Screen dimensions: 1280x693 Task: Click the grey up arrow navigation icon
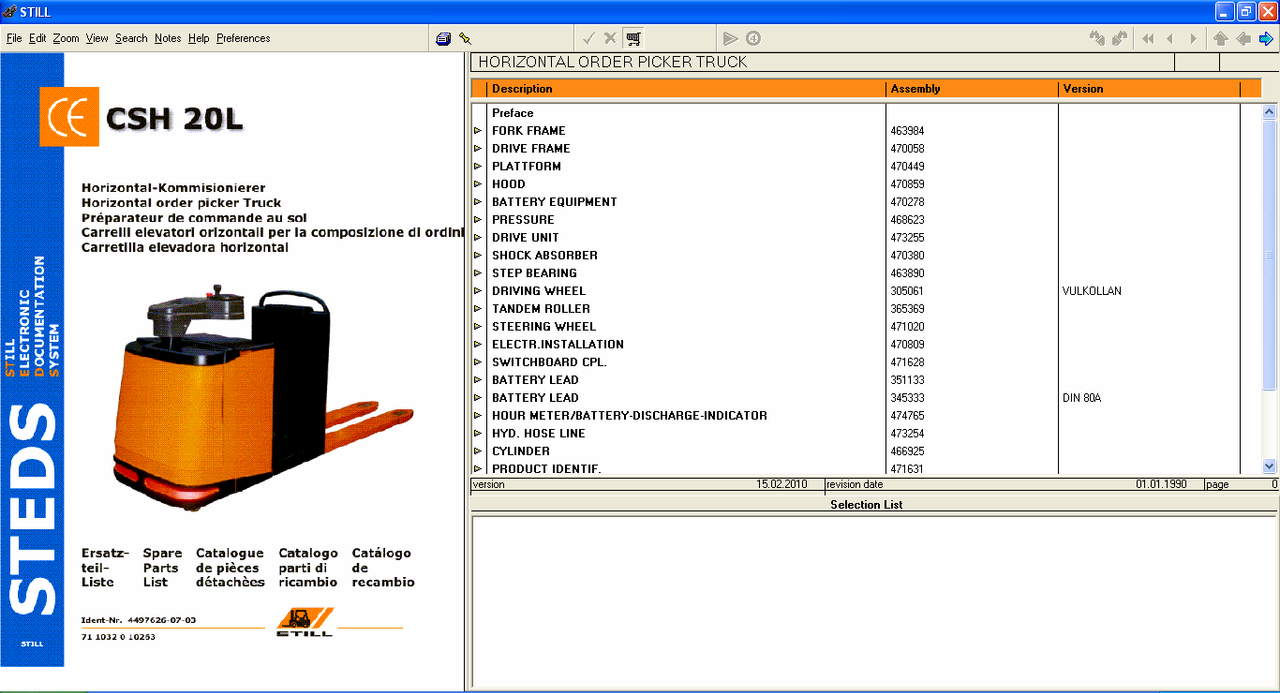point(1221,39)
